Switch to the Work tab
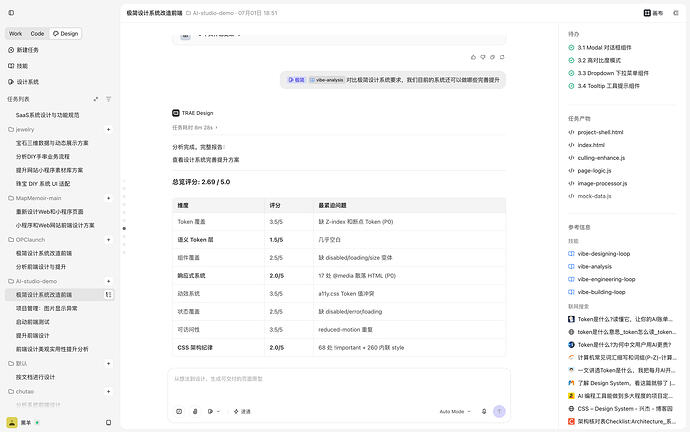690x432 pixels. click(15, 33)
